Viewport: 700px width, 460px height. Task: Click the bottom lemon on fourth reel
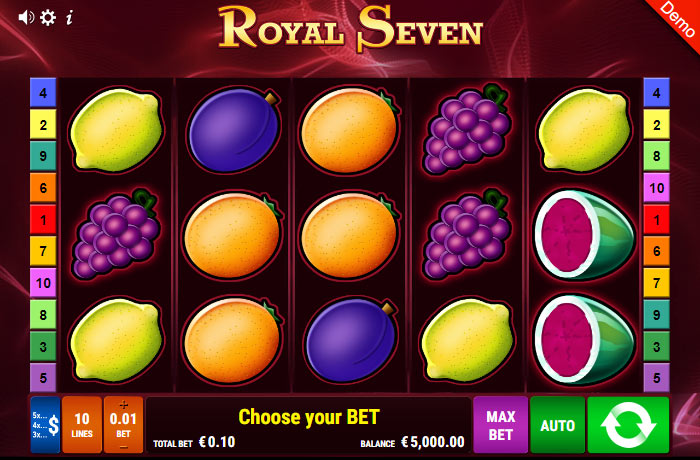(467, 340)
